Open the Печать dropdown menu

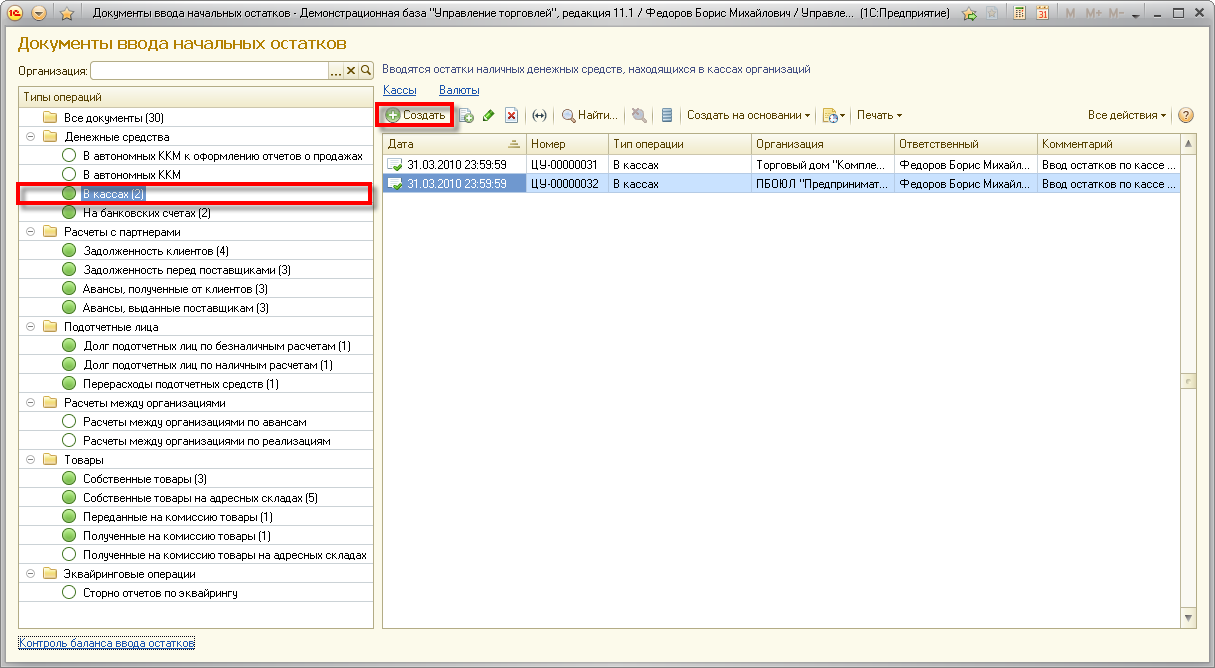[x=879, y=115]
